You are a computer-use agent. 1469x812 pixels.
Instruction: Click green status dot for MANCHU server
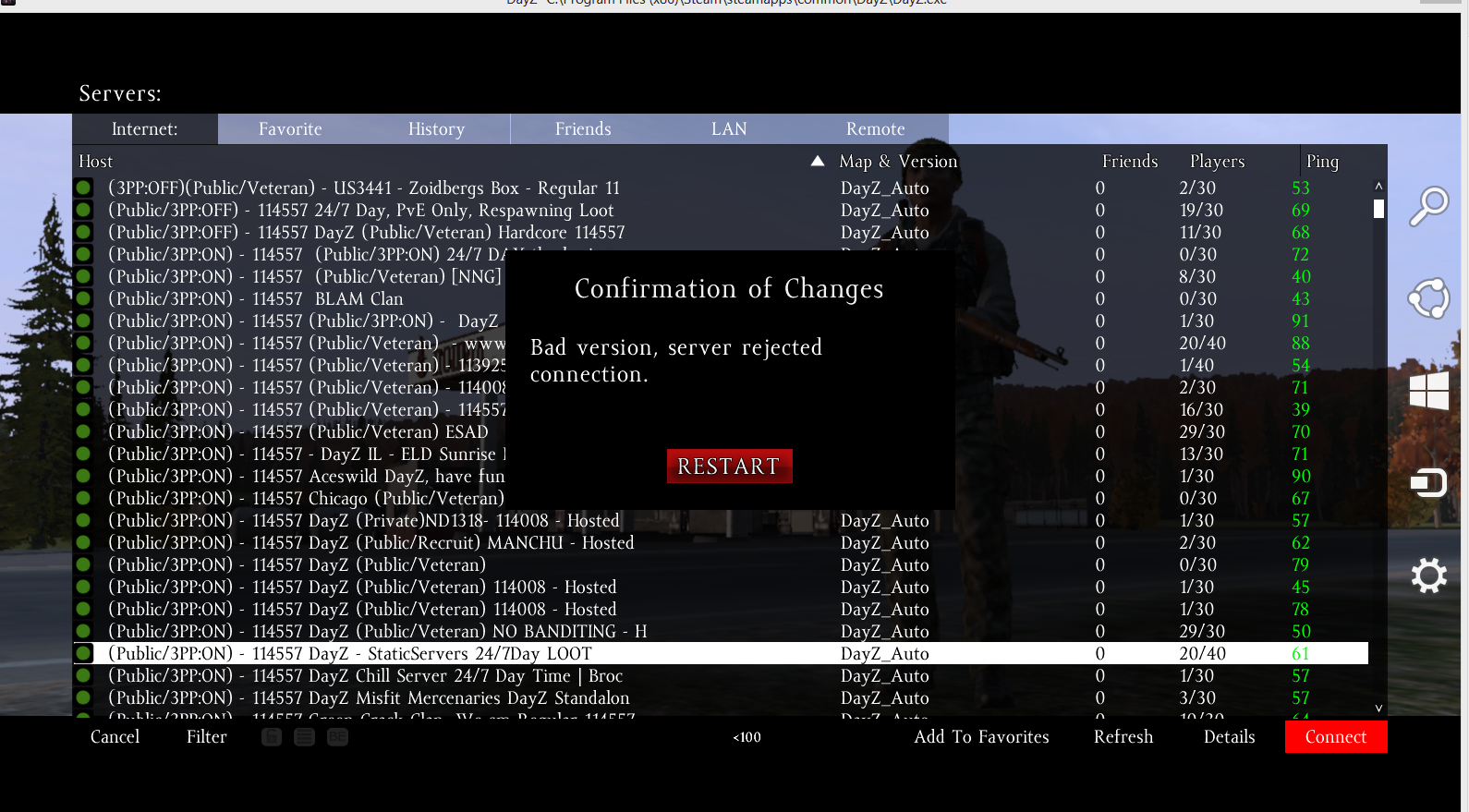pyautogui.click(x=84, y=542)
